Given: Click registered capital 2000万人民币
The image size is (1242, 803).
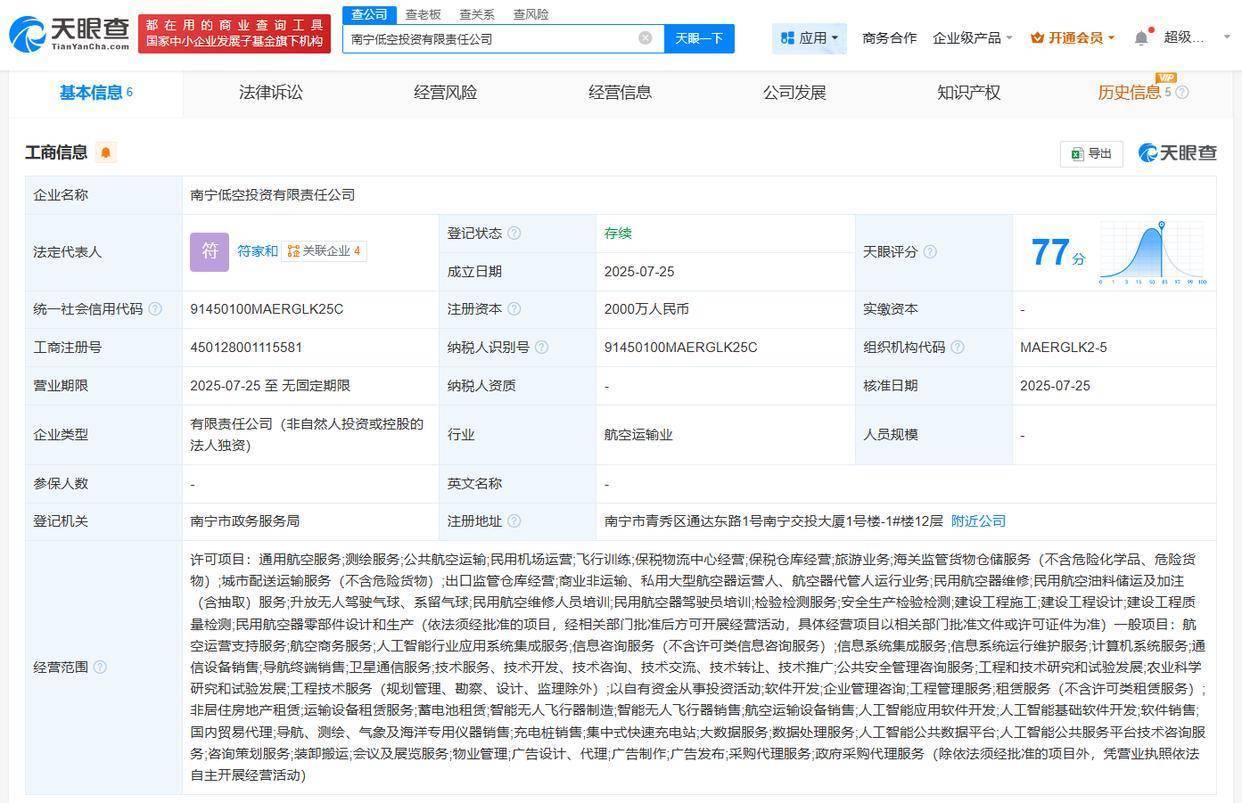Looking at the screenshot, I should [x=646, y=309].
